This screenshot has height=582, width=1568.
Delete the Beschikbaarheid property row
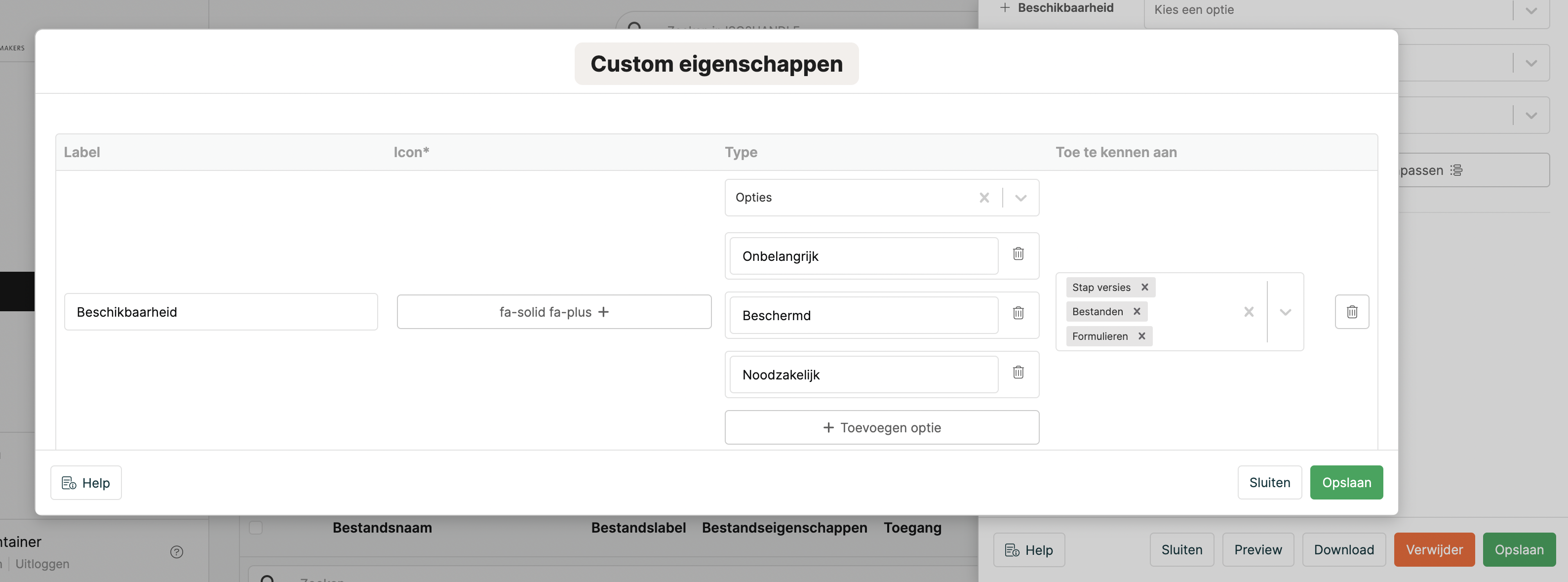tap(1352, 312)
